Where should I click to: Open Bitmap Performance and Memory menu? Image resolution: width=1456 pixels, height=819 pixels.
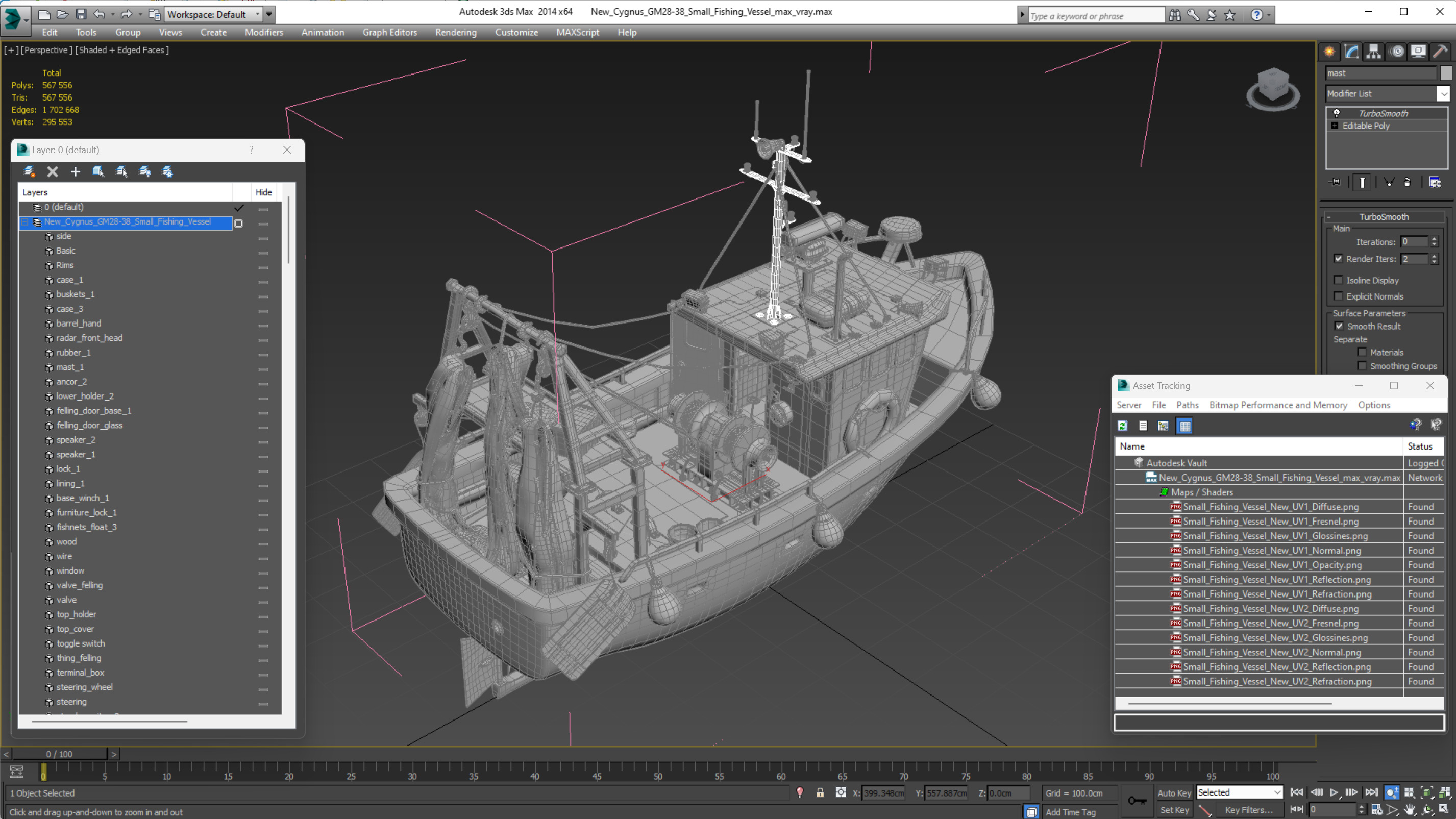1277,405
